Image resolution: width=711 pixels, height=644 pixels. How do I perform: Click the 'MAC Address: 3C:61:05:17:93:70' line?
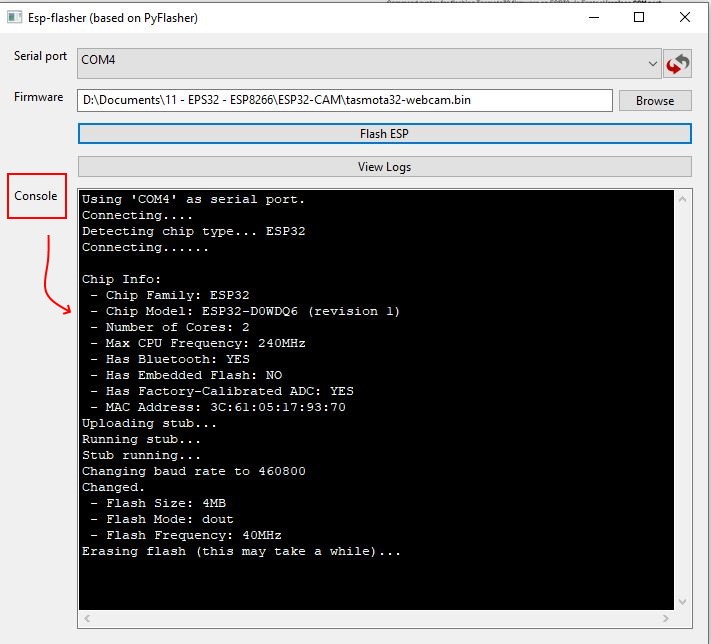point(218,407)
